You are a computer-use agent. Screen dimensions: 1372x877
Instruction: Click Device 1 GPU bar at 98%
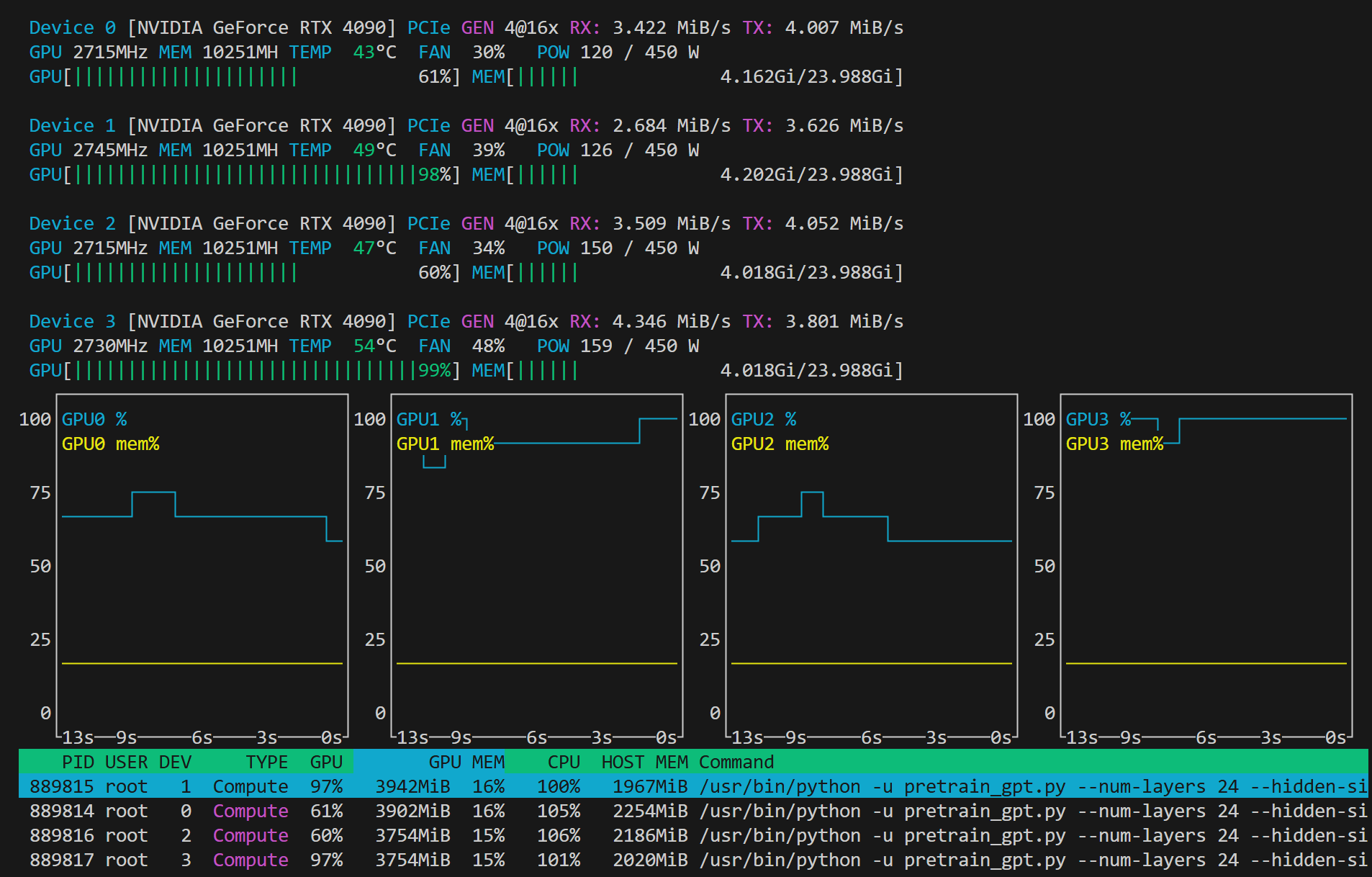[245, 175]
